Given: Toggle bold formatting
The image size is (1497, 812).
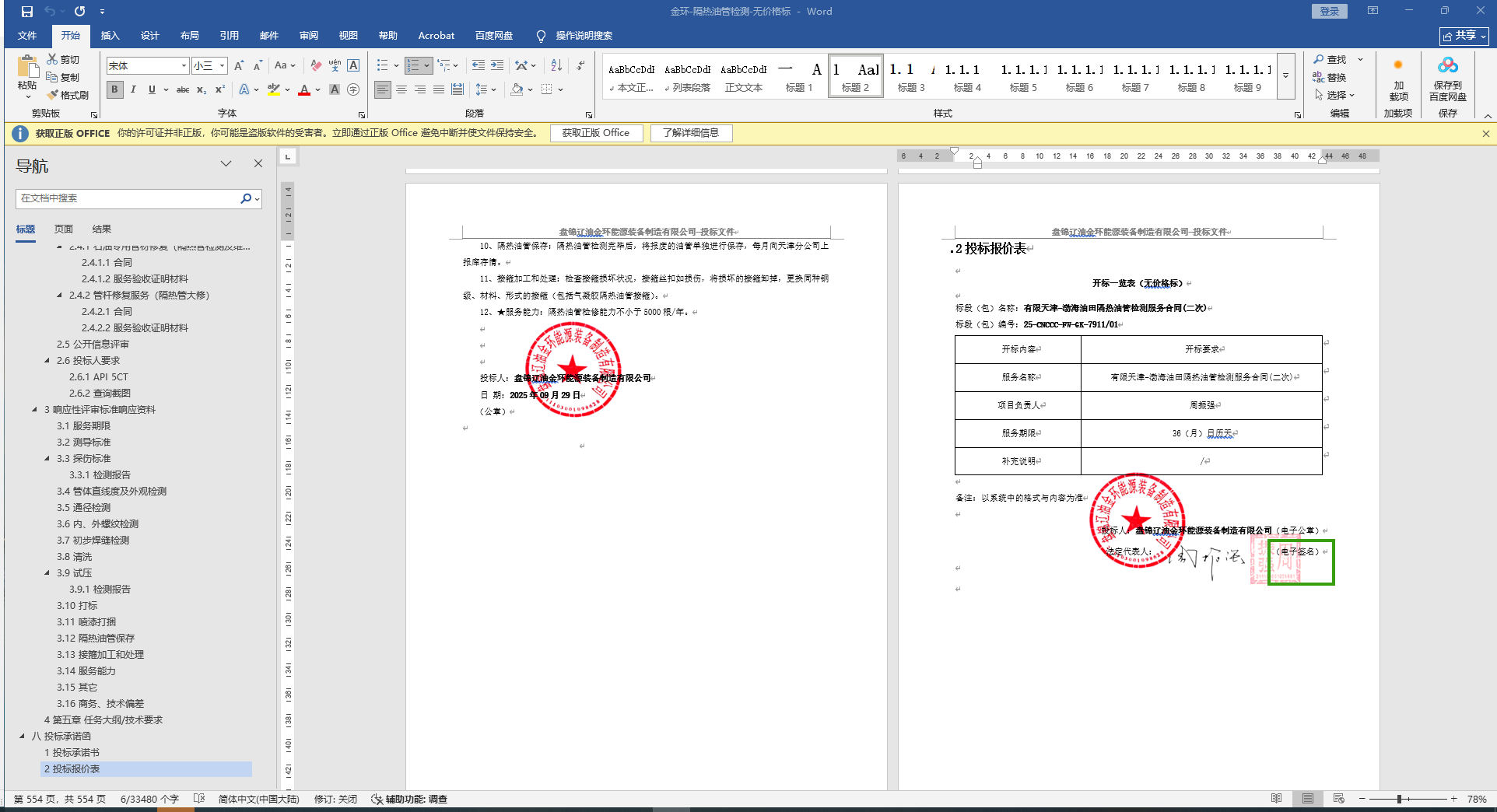Looking at the screenshot, I should coord(114,89).
